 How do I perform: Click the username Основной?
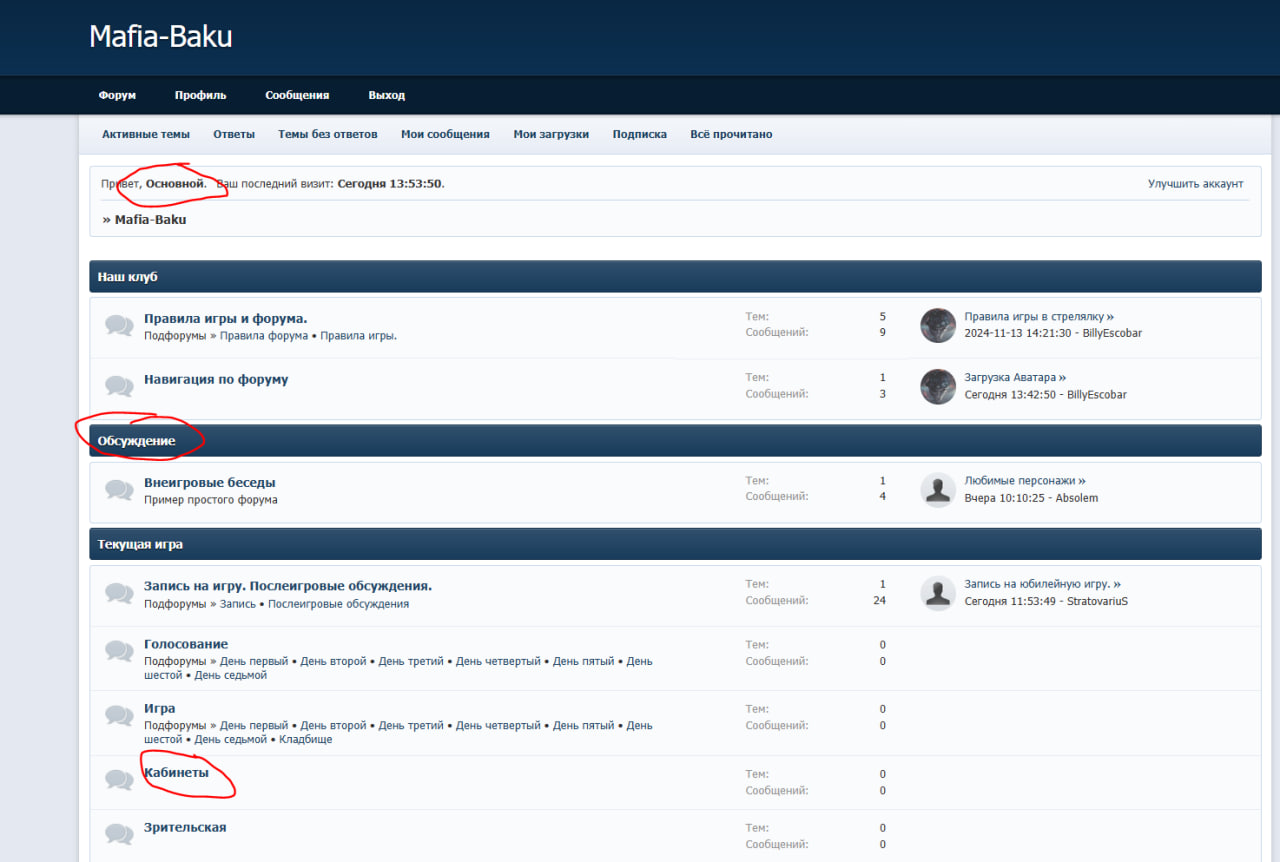click(x=175, y=184)
